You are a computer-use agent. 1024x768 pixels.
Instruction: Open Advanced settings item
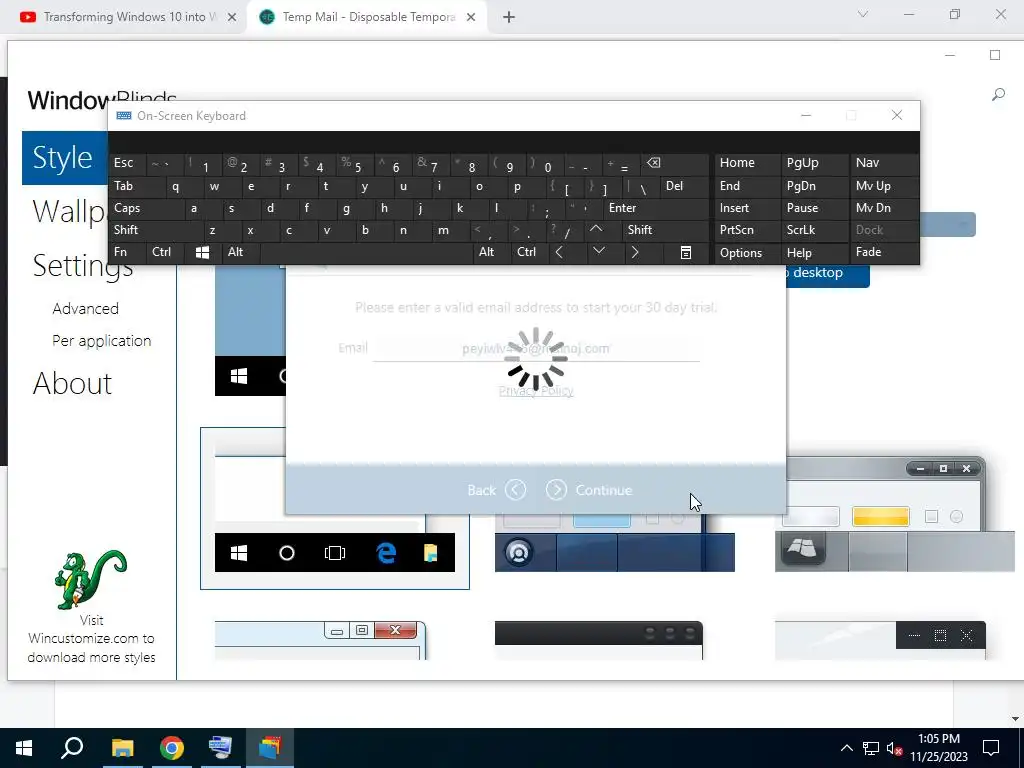[x=86, y=308]
